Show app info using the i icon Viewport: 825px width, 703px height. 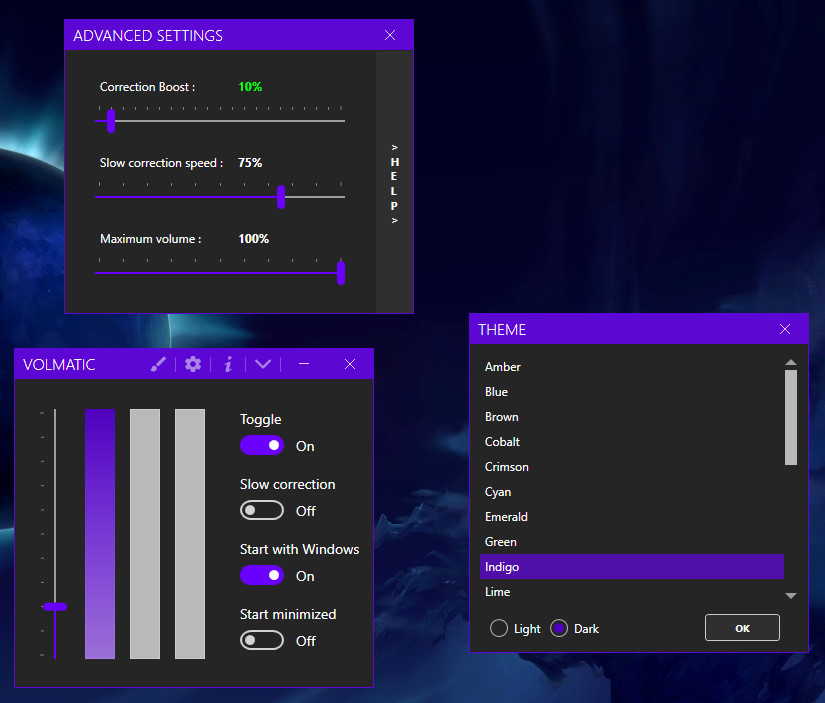228,364
